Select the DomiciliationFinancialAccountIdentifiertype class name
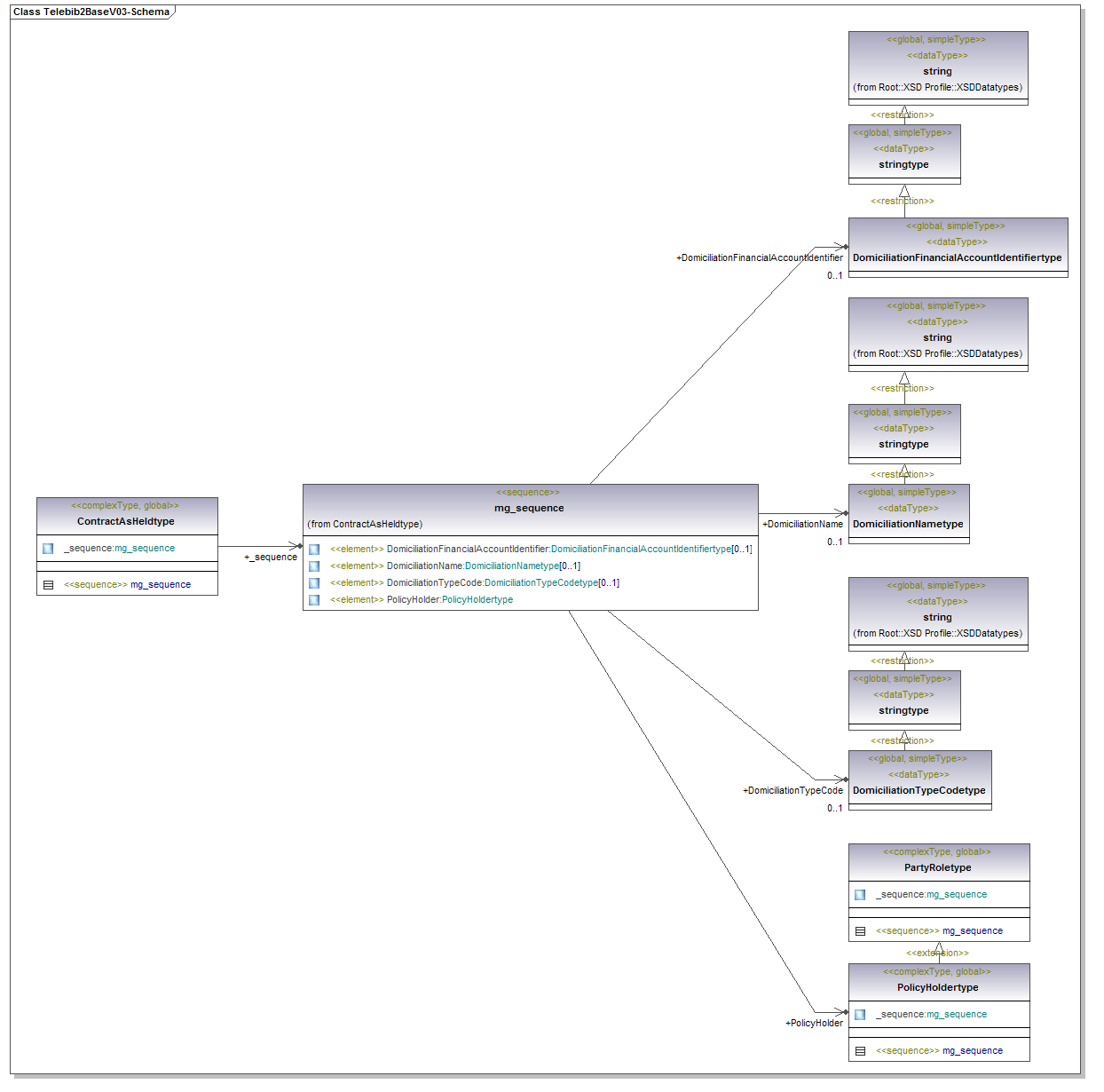The image size is (1104, 1092). (957, 257)
